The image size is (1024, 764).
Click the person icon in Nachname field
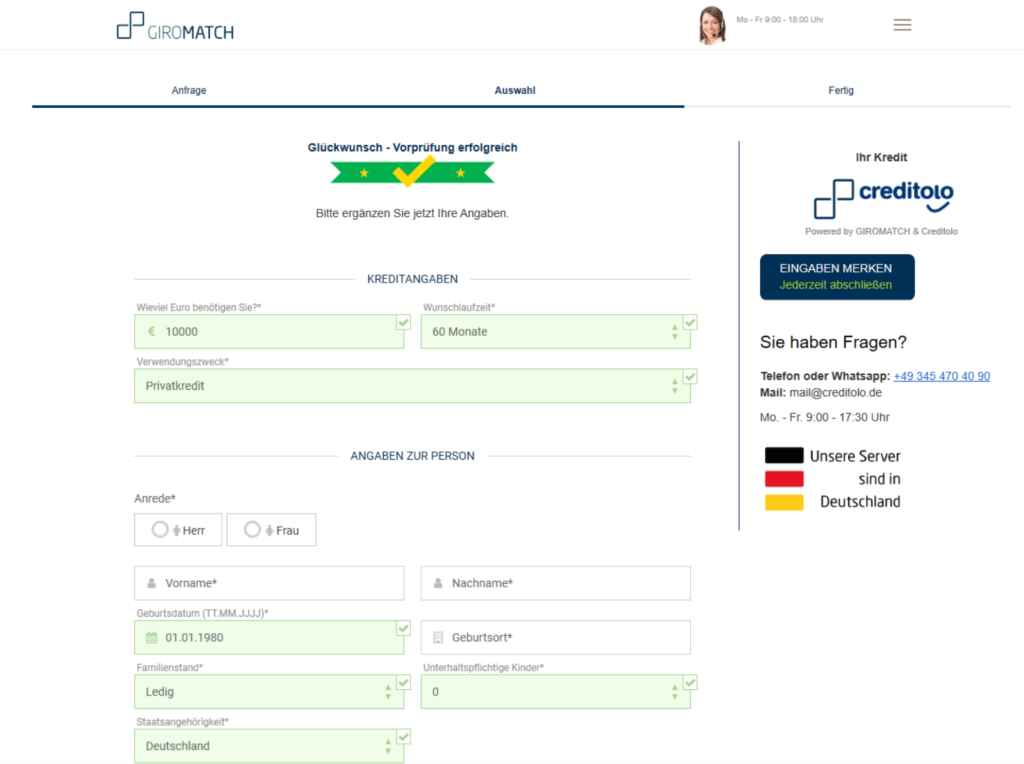(438, 583)
